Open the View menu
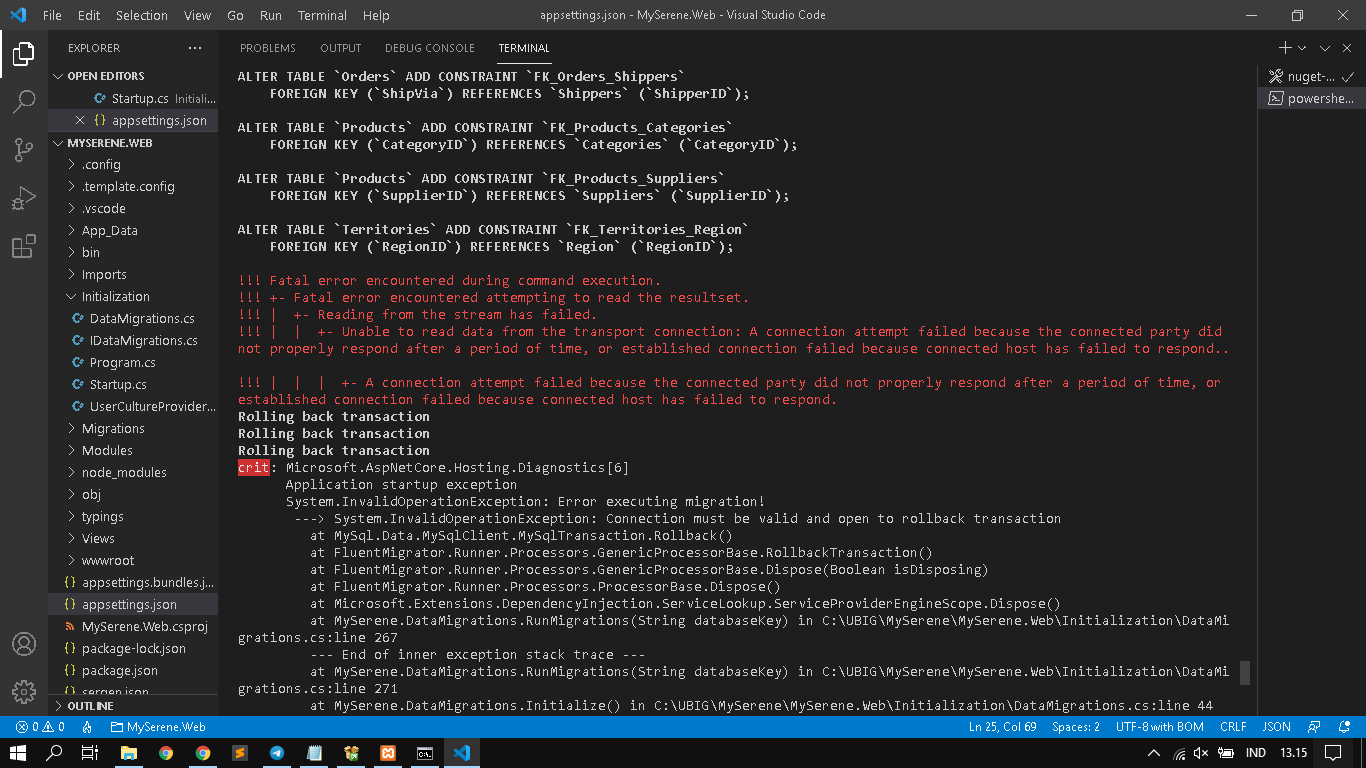1366x768 pixels. coord(198,15)
